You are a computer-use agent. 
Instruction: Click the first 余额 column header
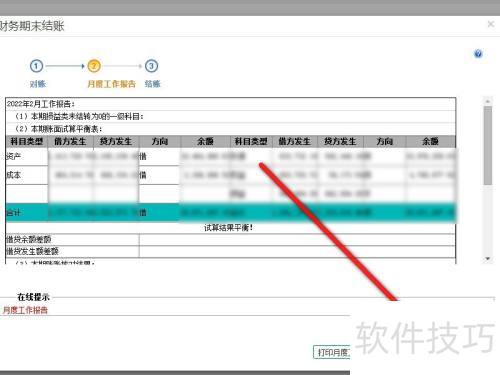[205, 141]
